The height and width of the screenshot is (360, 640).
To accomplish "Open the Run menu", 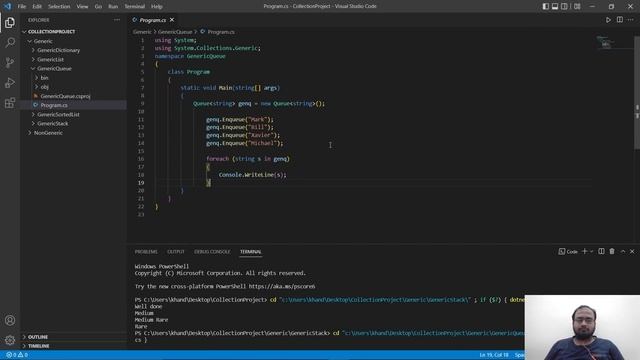I will tap(113, 7).
